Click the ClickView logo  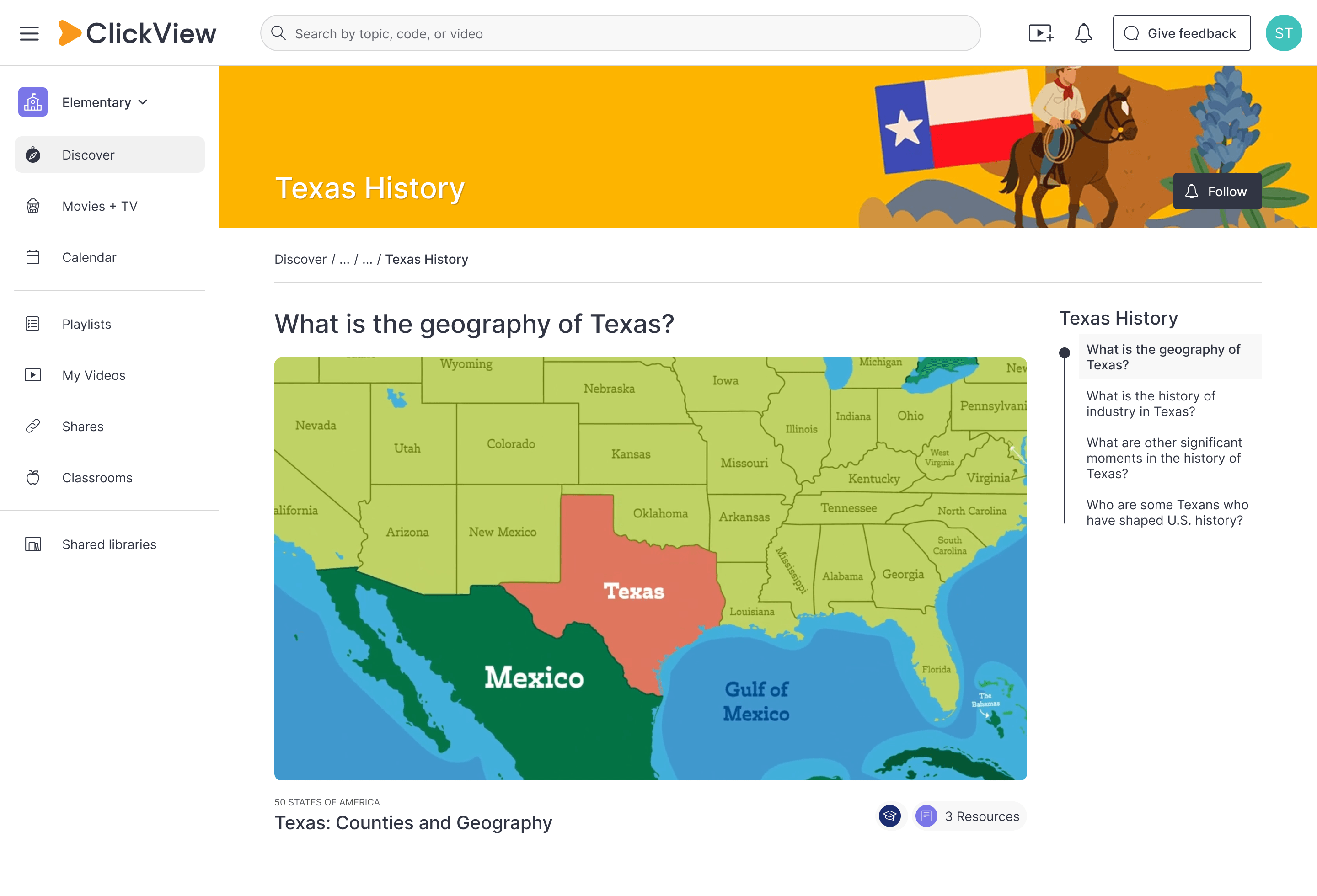click(x=137, y=33)
